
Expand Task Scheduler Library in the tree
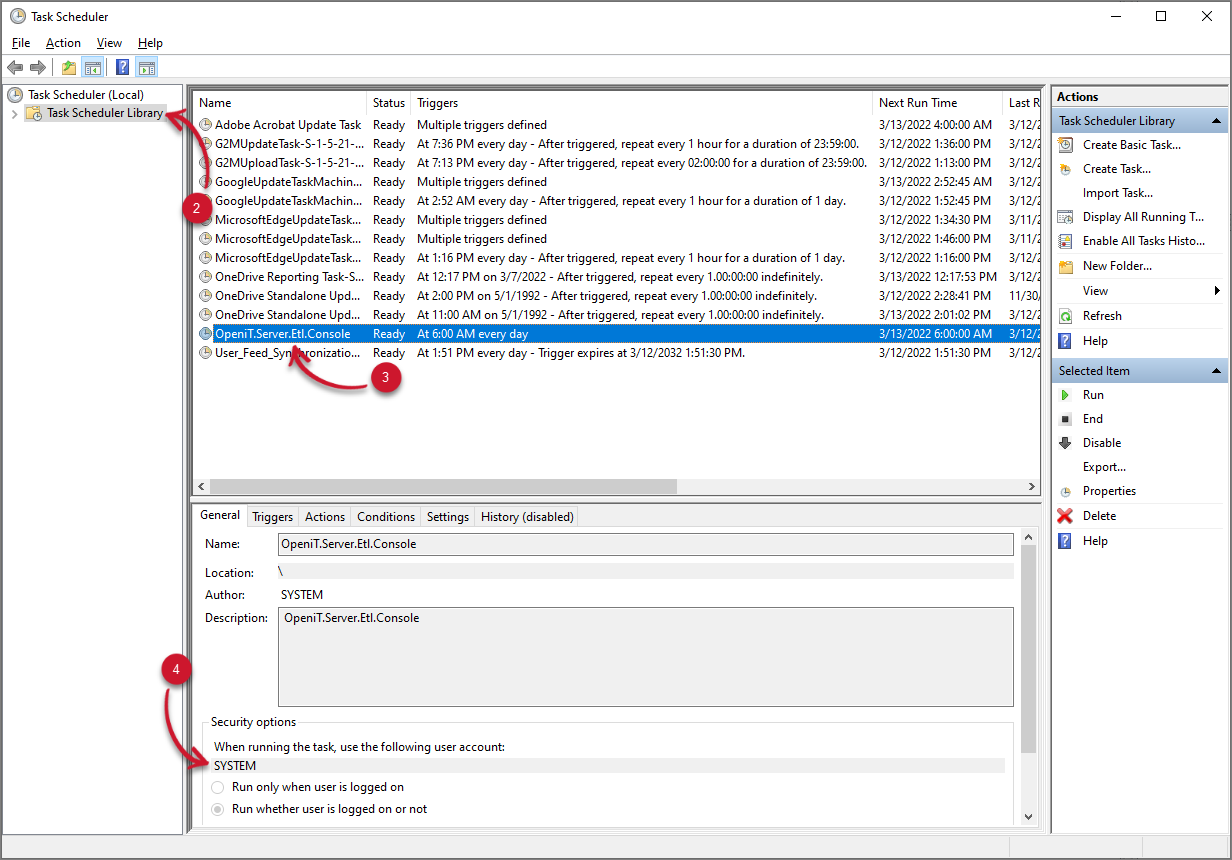tap(13, 113)
